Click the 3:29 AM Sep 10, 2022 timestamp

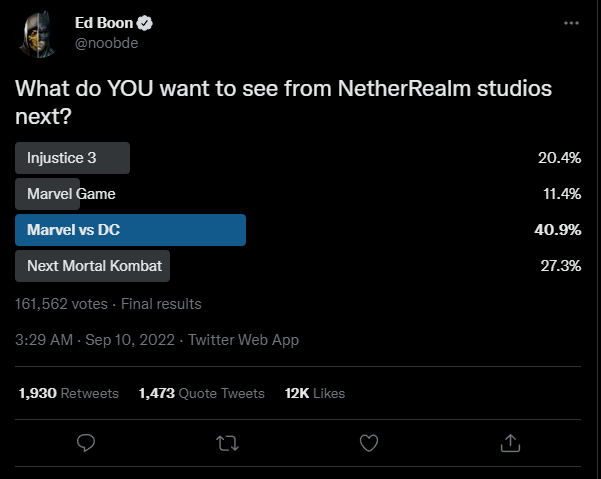95,340
